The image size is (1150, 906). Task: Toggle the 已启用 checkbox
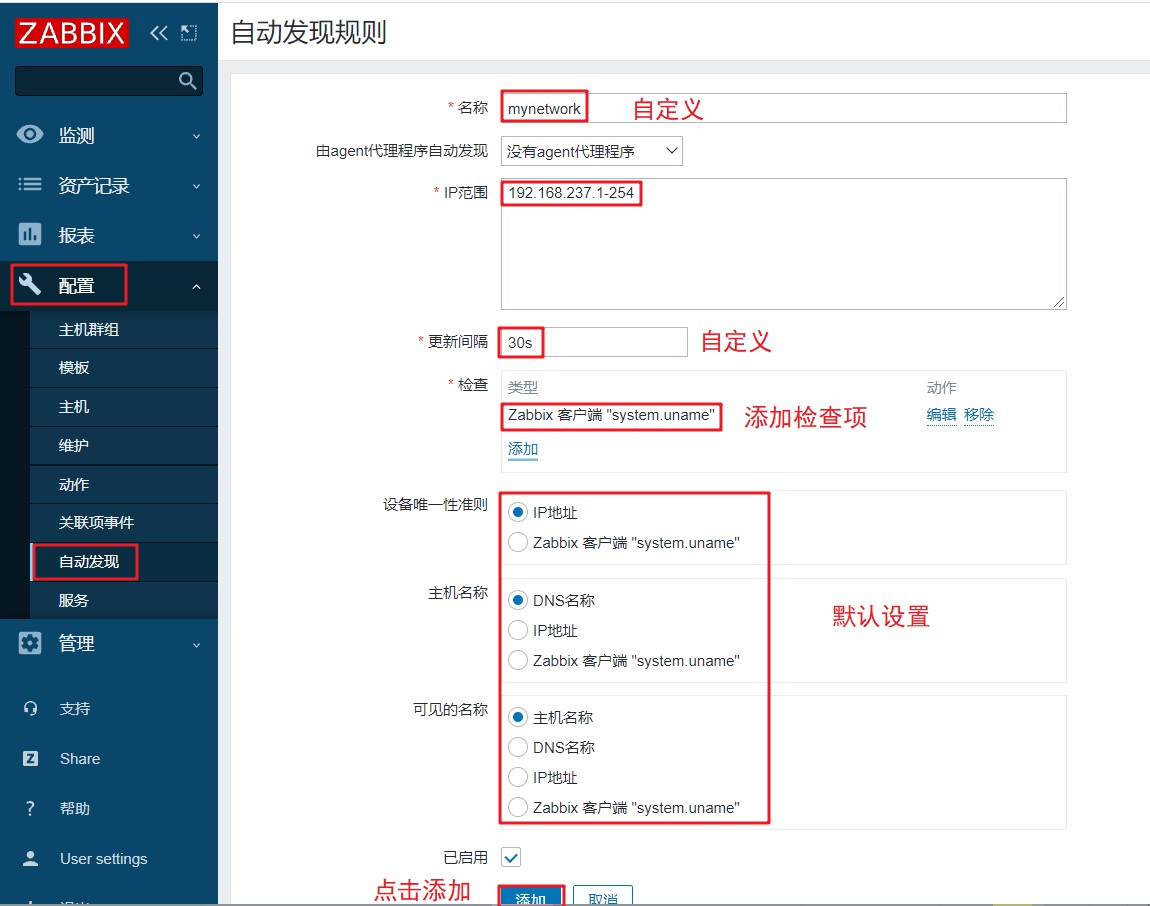click(511, 857)
